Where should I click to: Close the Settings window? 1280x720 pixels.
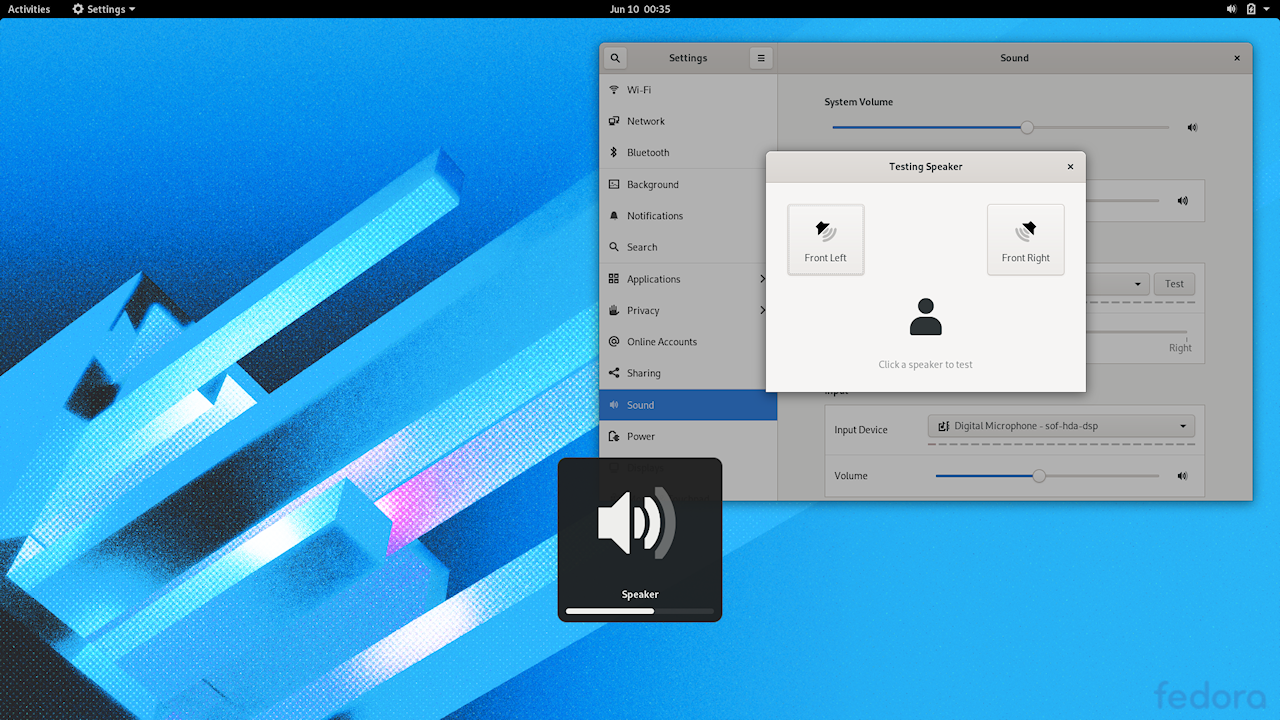(x=1237, y=58)
